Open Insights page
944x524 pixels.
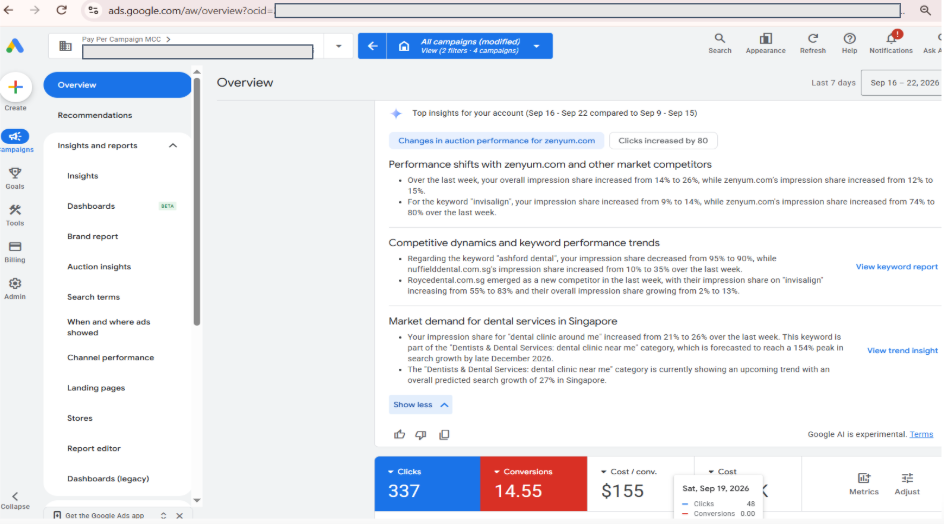82,176
